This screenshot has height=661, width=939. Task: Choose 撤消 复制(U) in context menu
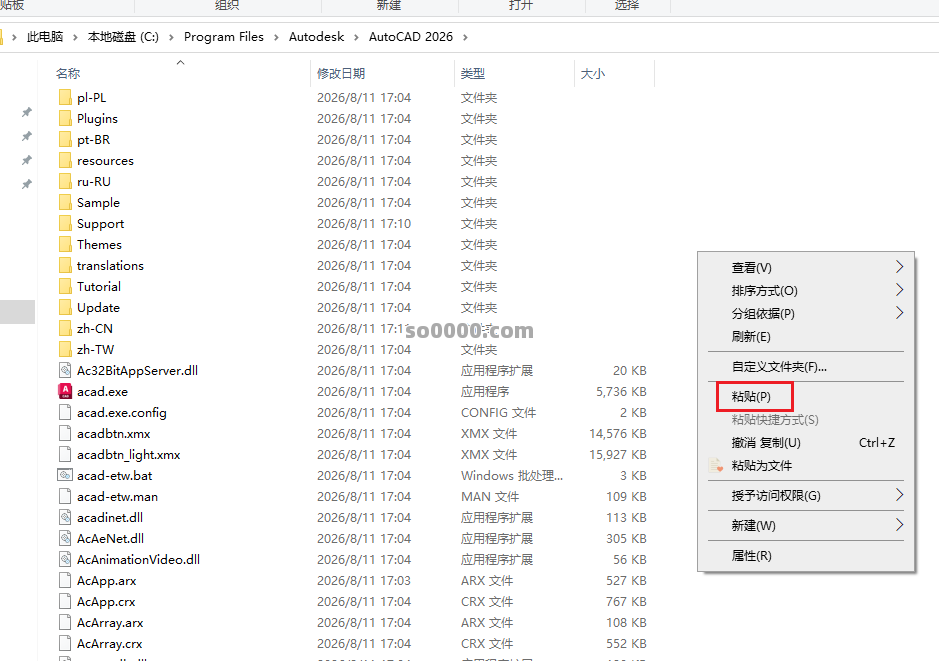(x=766, y=442)
